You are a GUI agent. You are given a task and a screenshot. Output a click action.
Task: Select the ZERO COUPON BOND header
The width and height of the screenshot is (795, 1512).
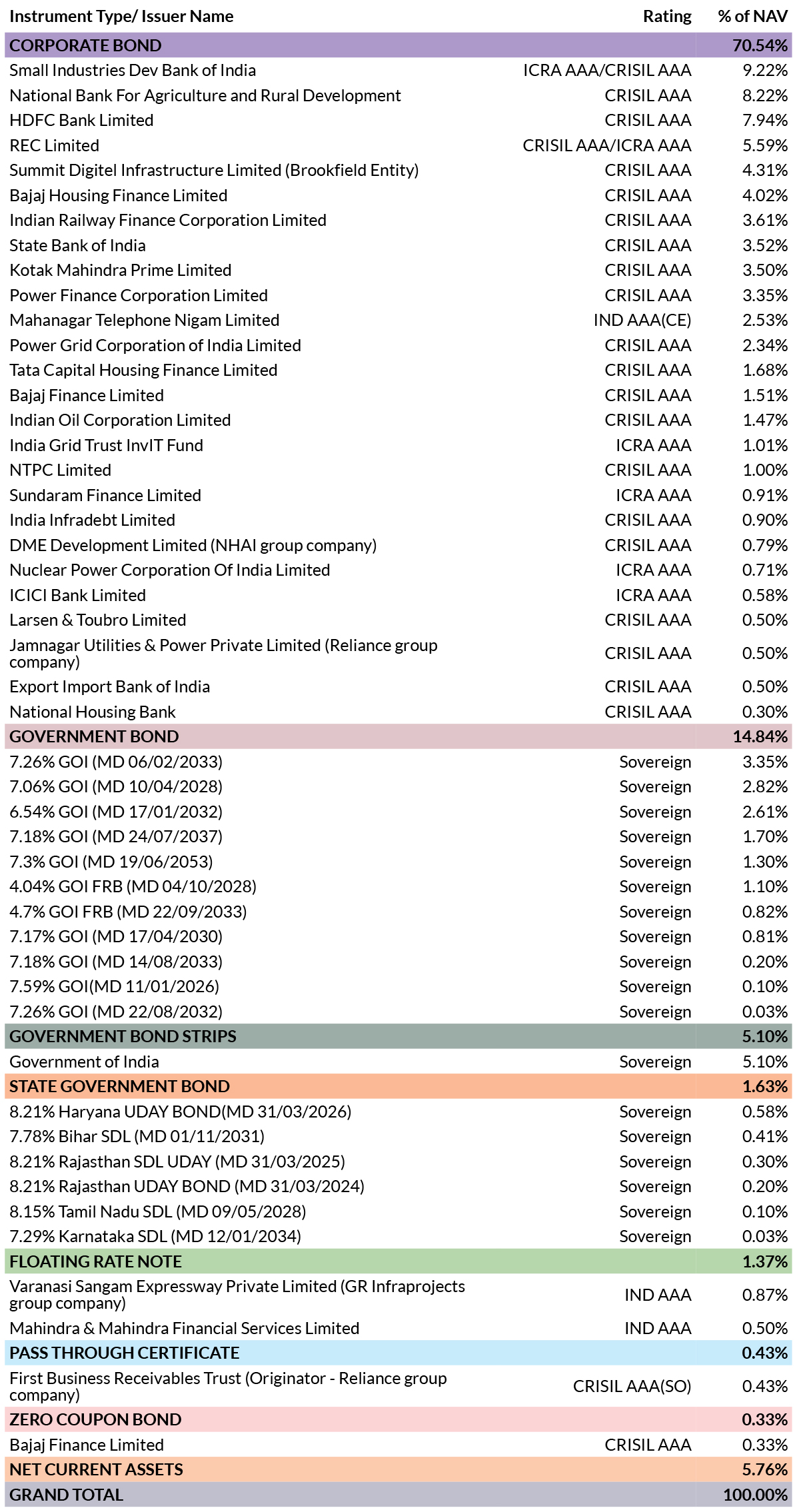click(398, 1419)
